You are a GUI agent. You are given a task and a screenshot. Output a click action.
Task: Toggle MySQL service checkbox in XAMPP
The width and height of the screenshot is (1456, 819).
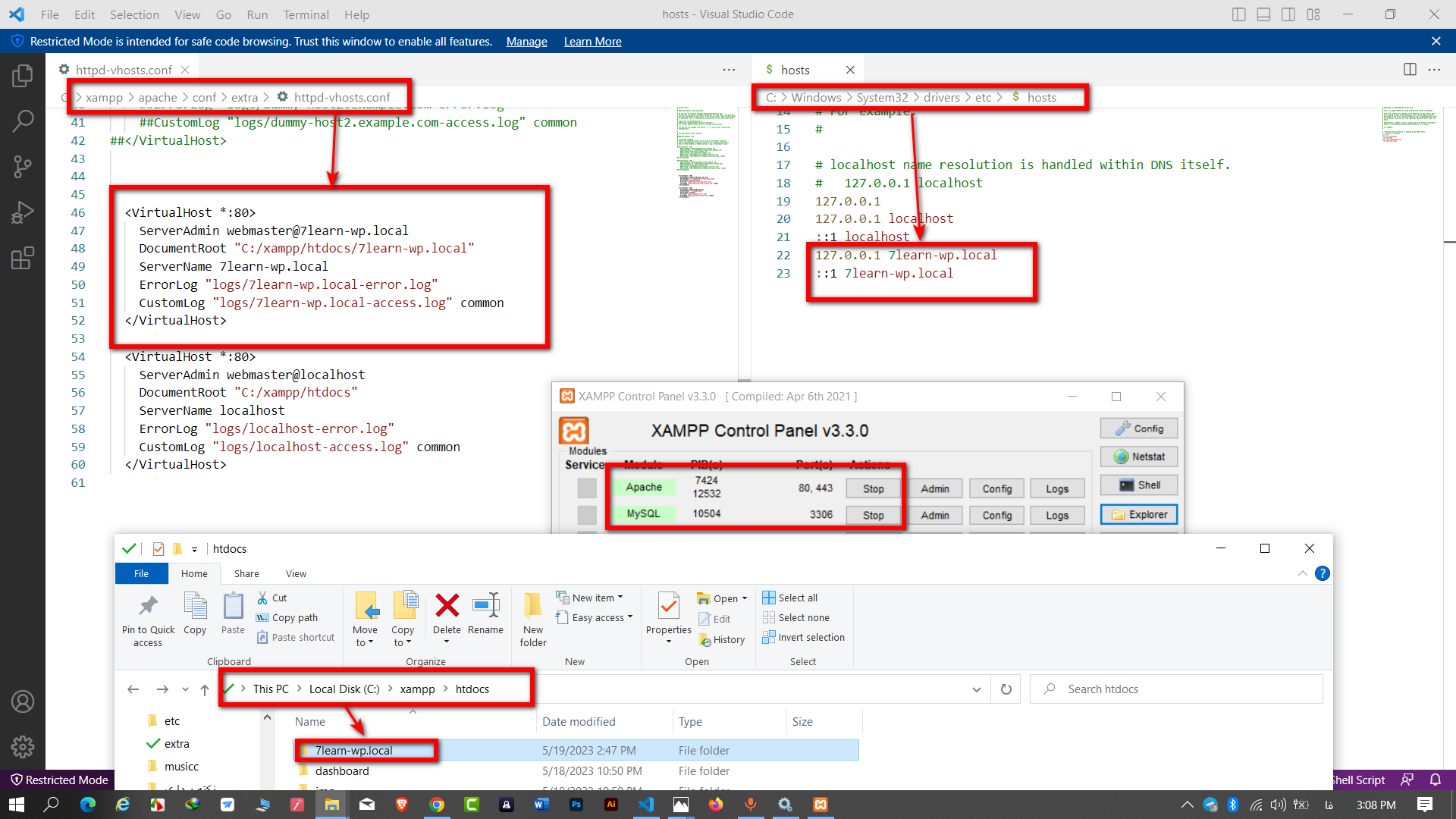pos(587,515)
